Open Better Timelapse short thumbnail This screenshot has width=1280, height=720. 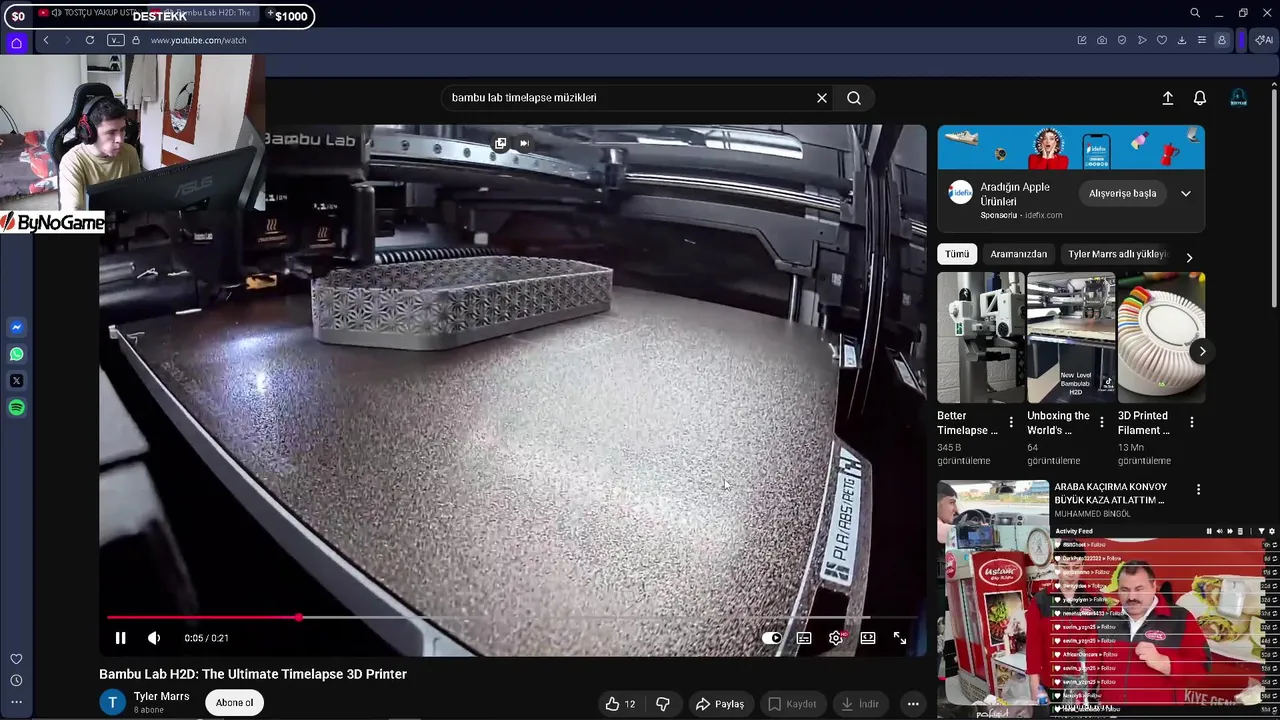point(981,337)
